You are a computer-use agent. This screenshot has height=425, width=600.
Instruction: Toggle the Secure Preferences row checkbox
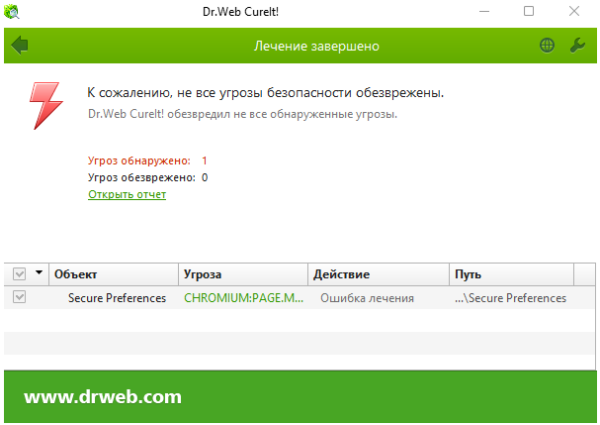19,297
